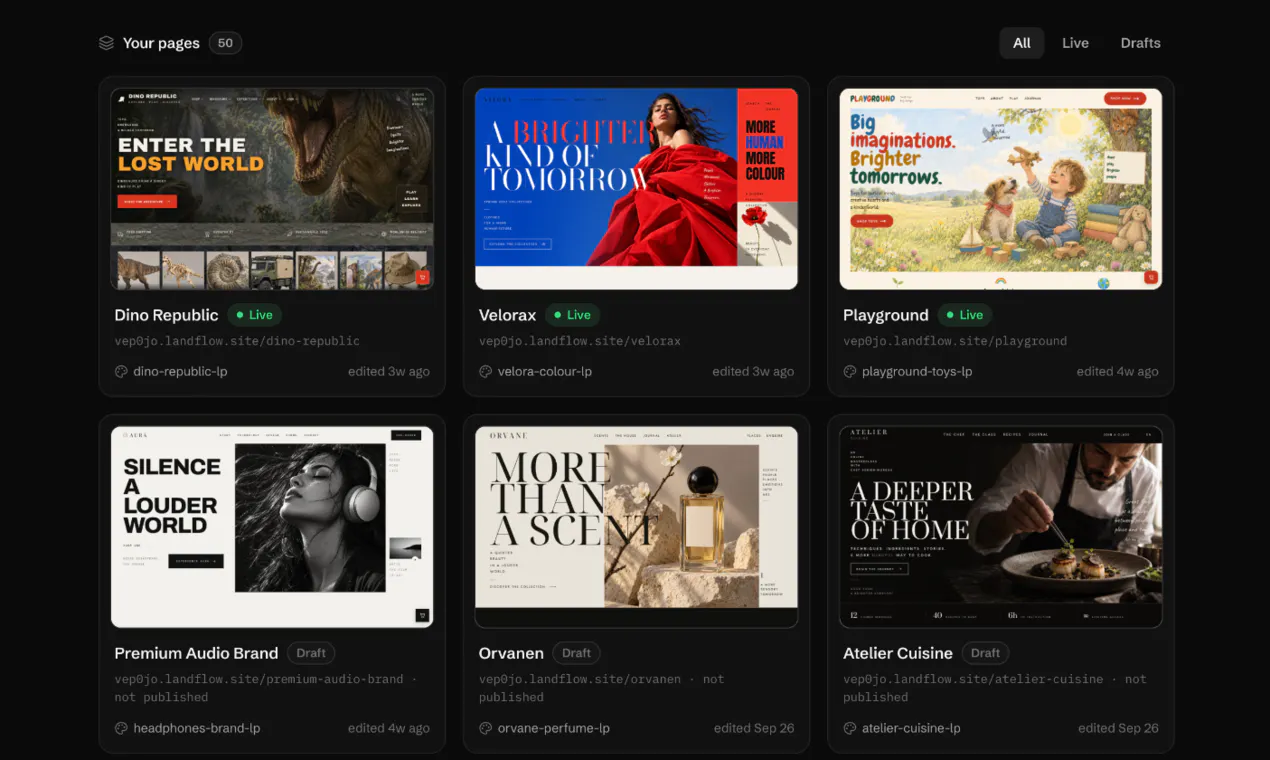This screenshot has height=760, width=1270.
Task: Visit vep0jo.landflow.site/velorax URL
Action: [x=580, y=341]
